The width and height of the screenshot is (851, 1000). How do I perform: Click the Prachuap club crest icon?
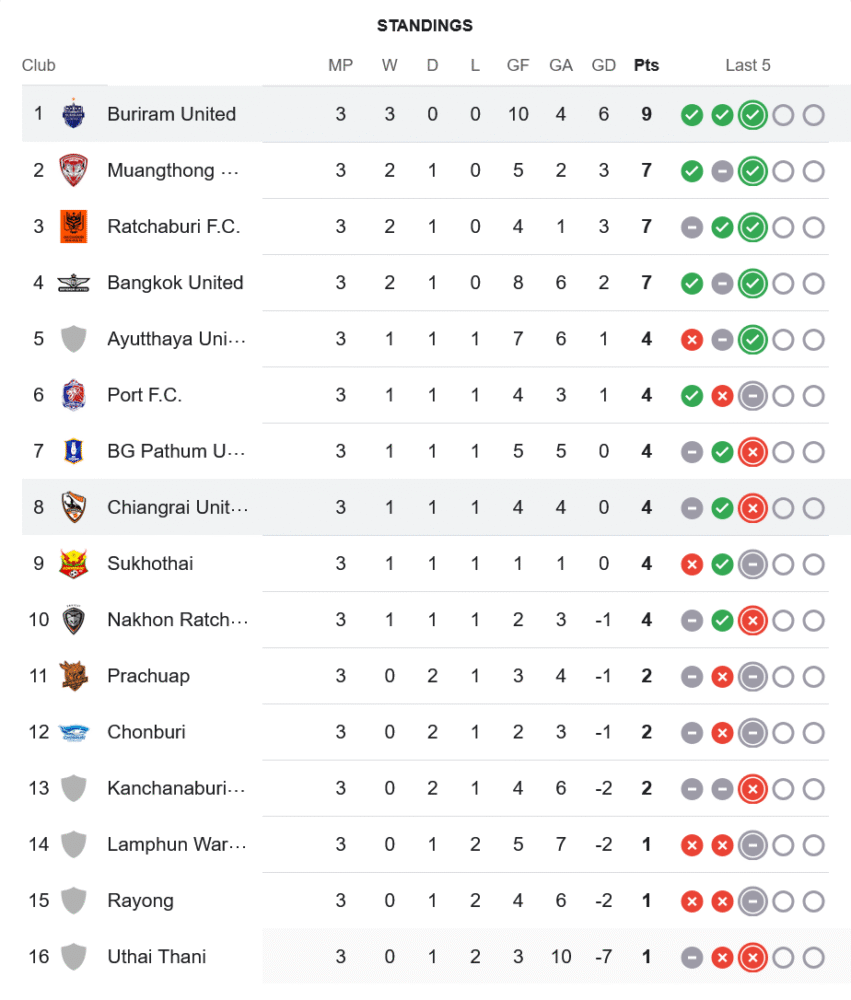point(74,676)
